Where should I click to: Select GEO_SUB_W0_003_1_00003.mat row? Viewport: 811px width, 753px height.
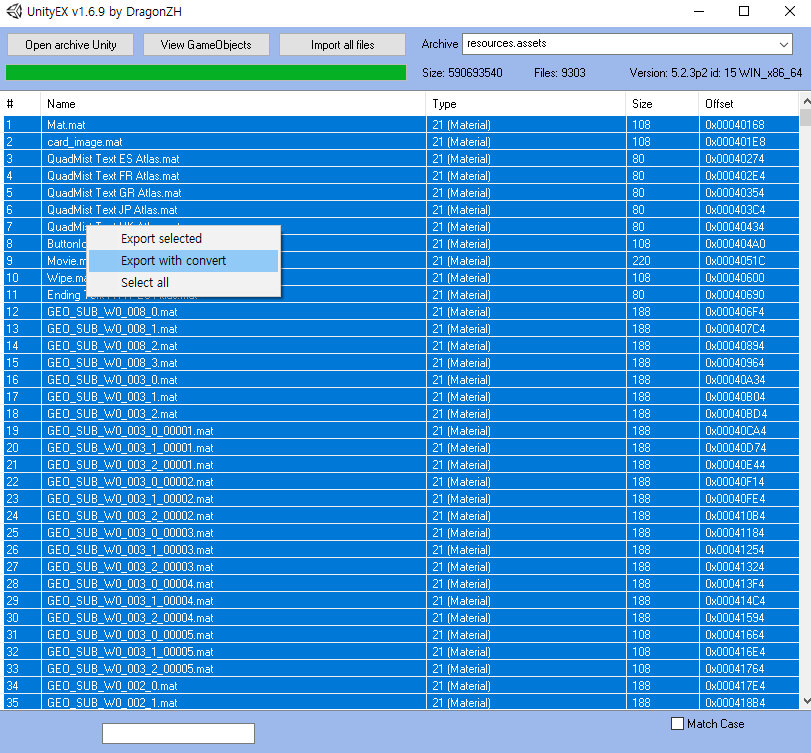pyautogui.click(x=401, y=550)
